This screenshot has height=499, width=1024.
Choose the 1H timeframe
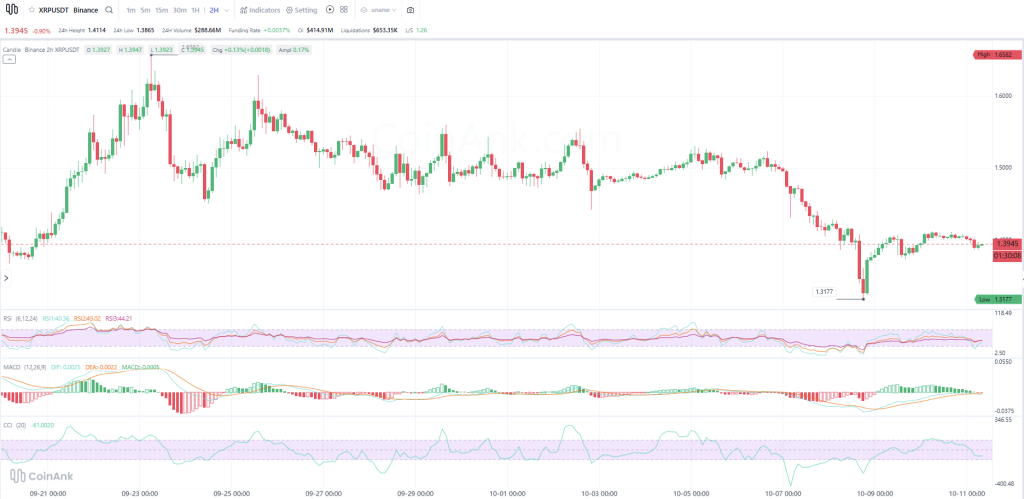pos(195,10)
